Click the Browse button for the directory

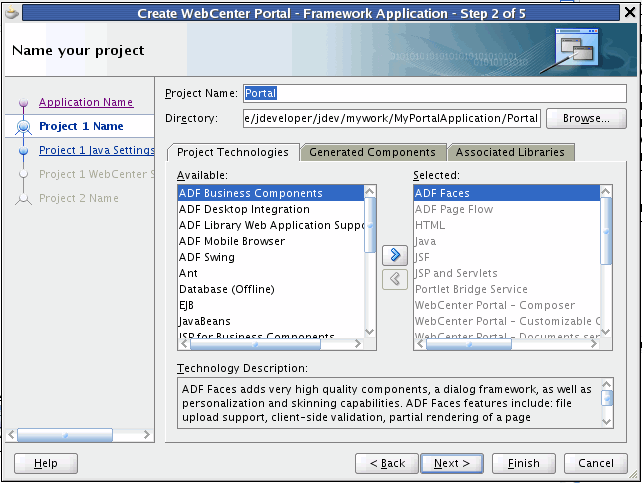coord(586,118)
